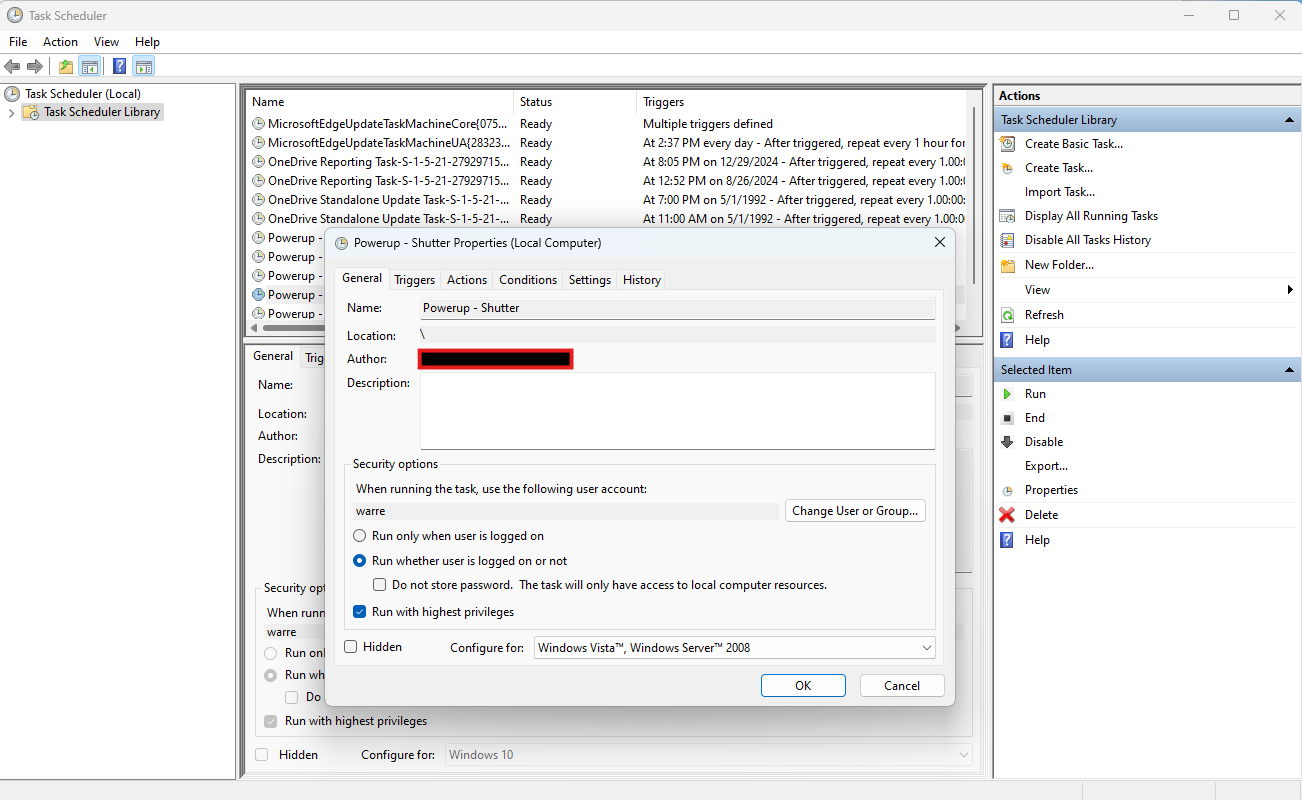Image resolution: width=1302 pixels, height=800 pixels.
Task: Click Import Task in Actions pane
Action: coord(1060,192)
